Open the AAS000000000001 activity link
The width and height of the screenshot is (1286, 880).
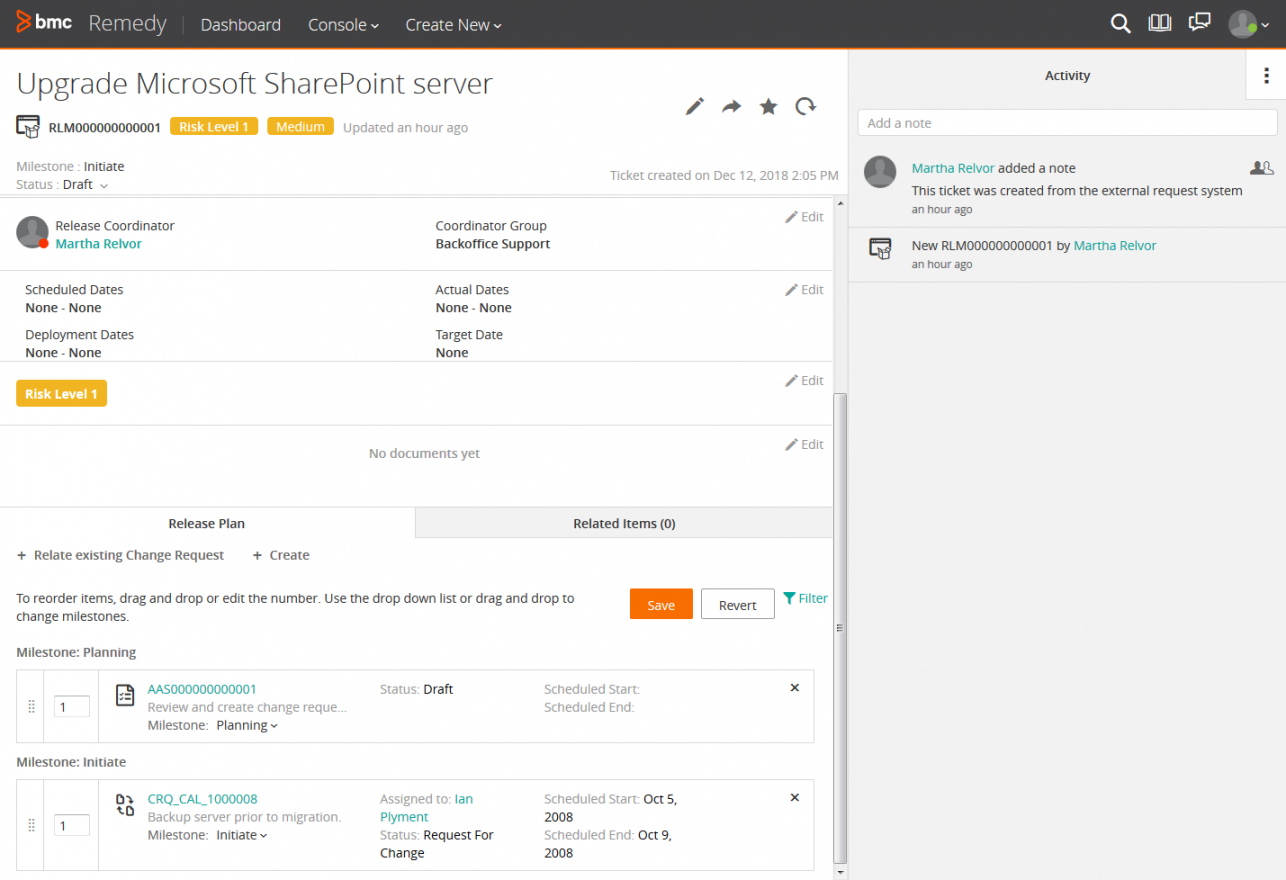coord(202,689)
